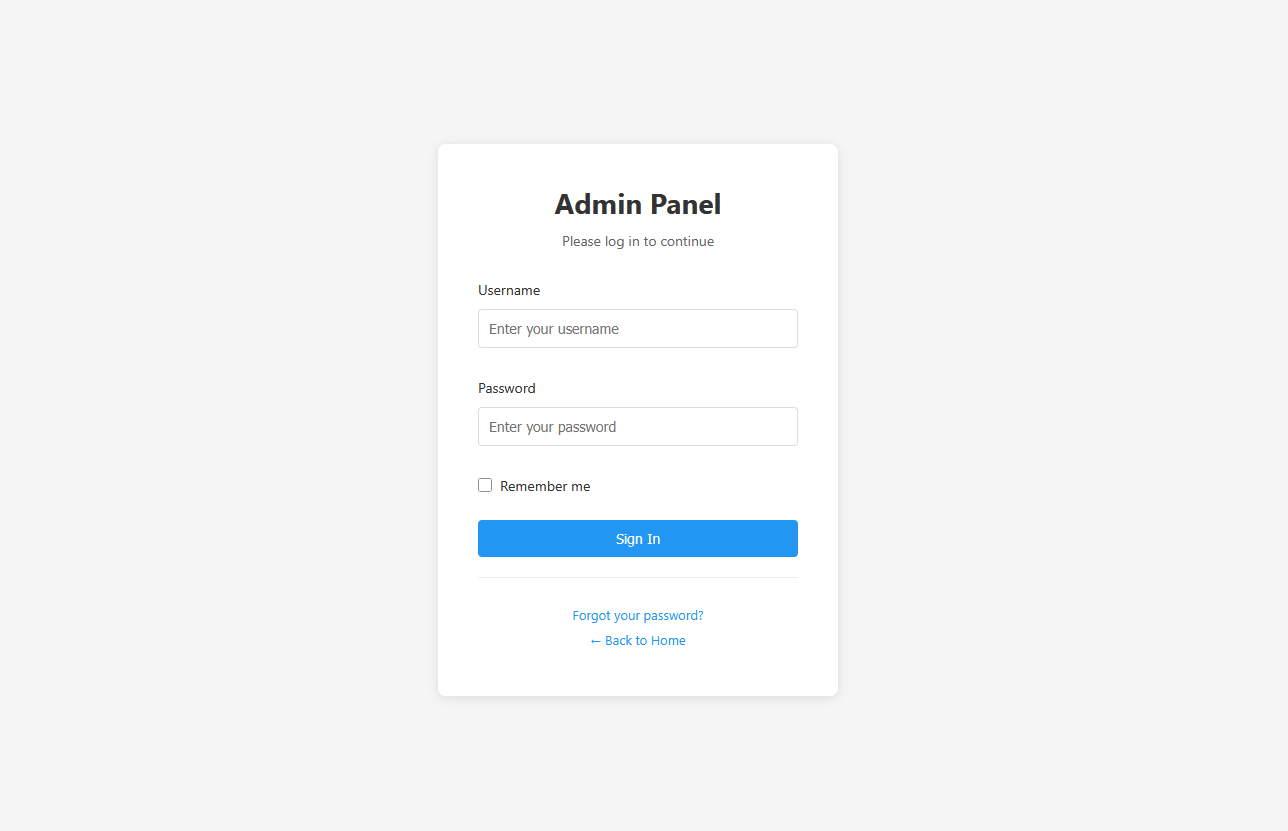Click the Sign In button
Viewport: 1288px width, 831px height.
[x=637, y=538]
